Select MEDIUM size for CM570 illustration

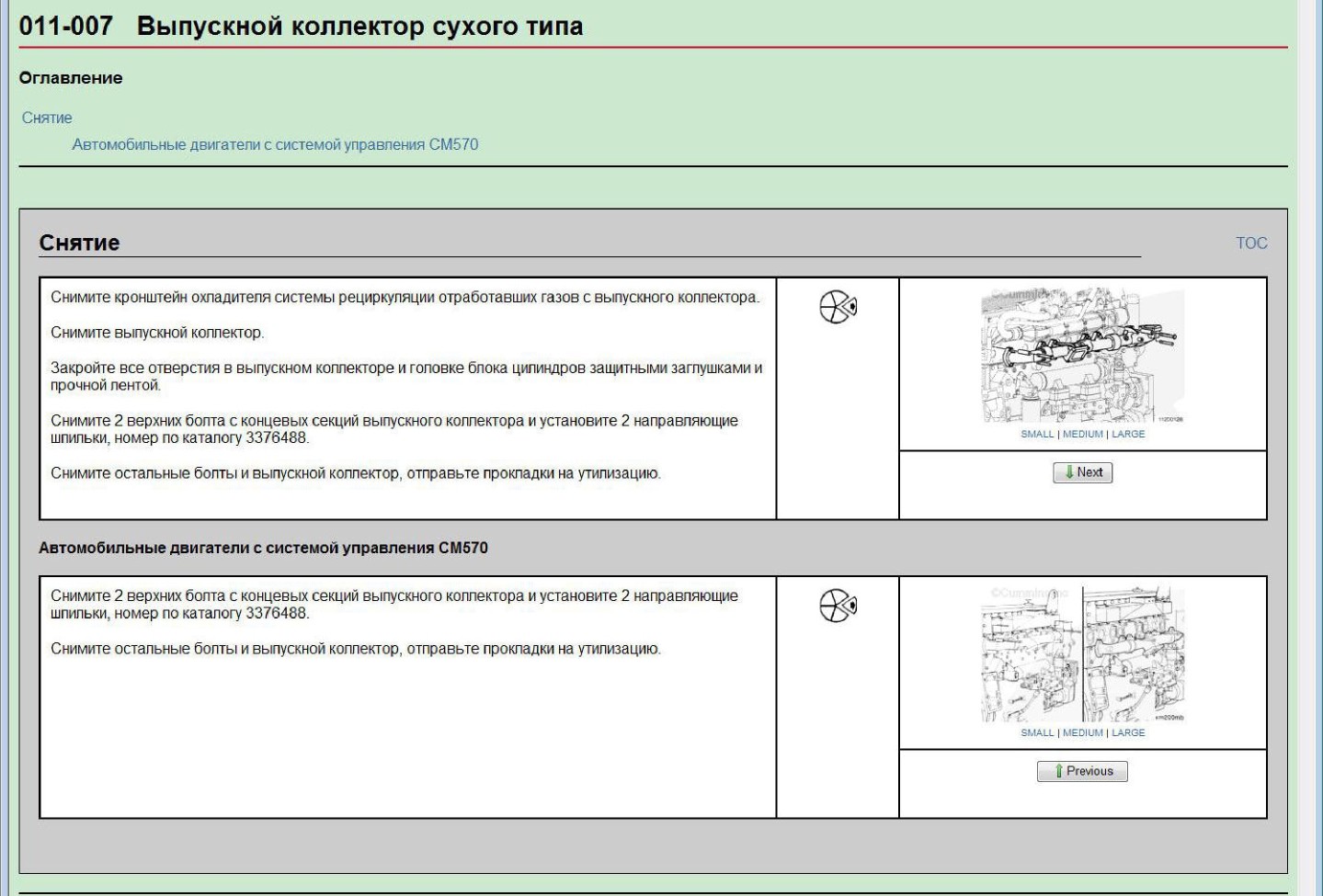1083,732
